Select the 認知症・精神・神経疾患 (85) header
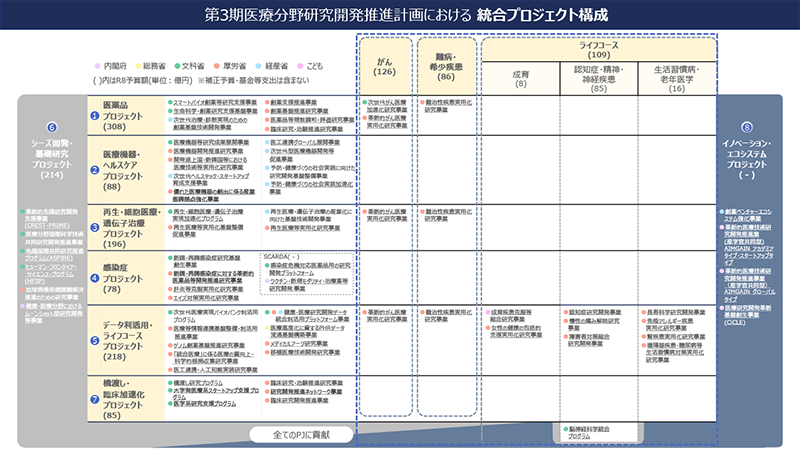 point(598,79)
